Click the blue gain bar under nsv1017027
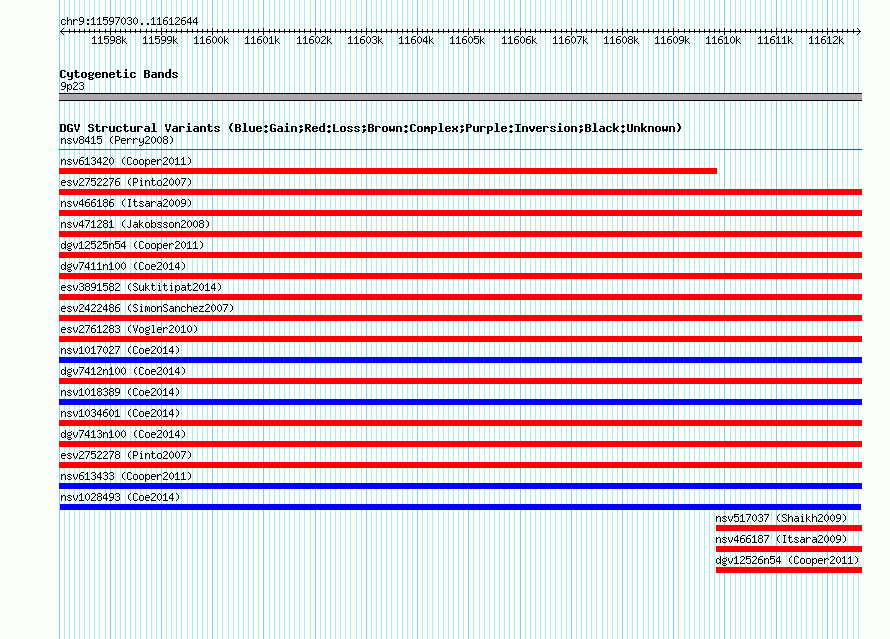This screenshot has height=639, width=890. 461,360
